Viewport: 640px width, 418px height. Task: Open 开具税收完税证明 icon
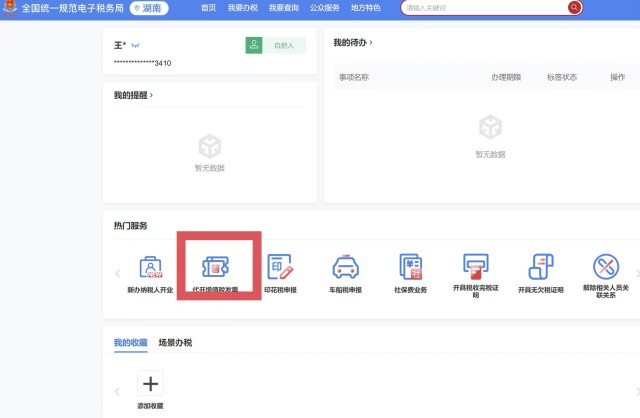[475, 268]
